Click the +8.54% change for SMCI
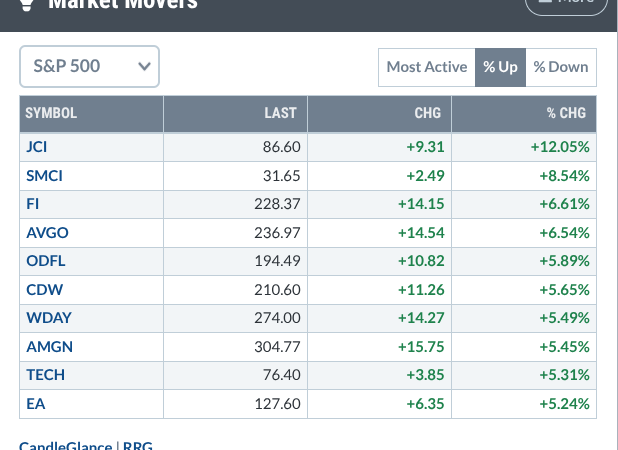 coord(564,176)
